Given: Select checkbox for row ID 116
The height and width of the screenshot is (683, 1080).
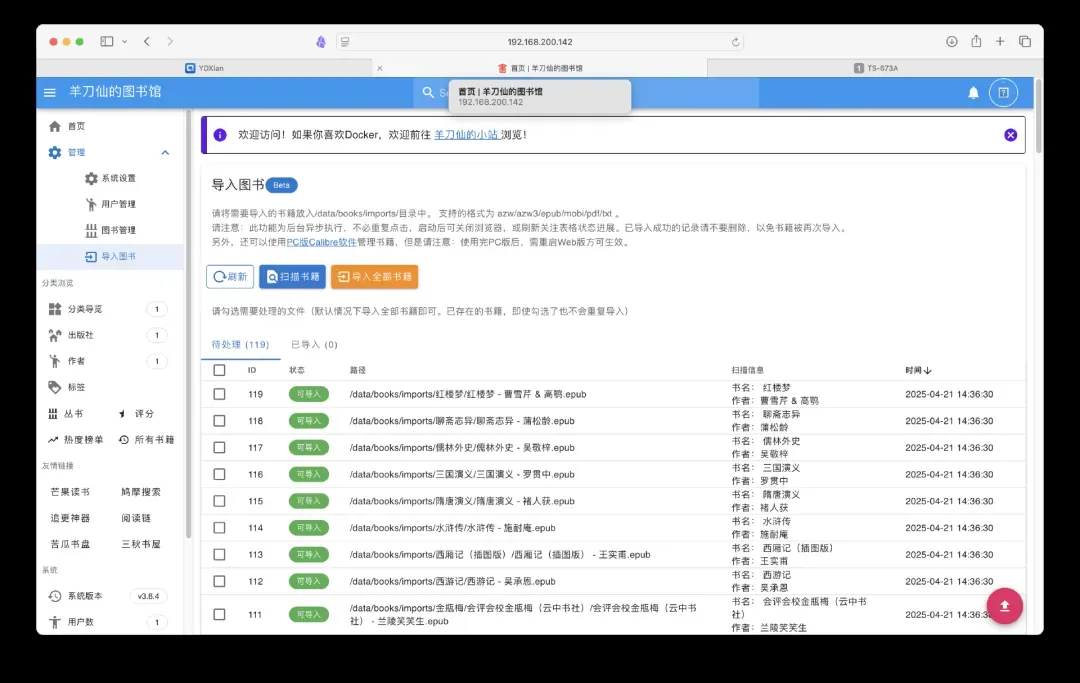Looking at the screenshot, I should coord(219,474).
